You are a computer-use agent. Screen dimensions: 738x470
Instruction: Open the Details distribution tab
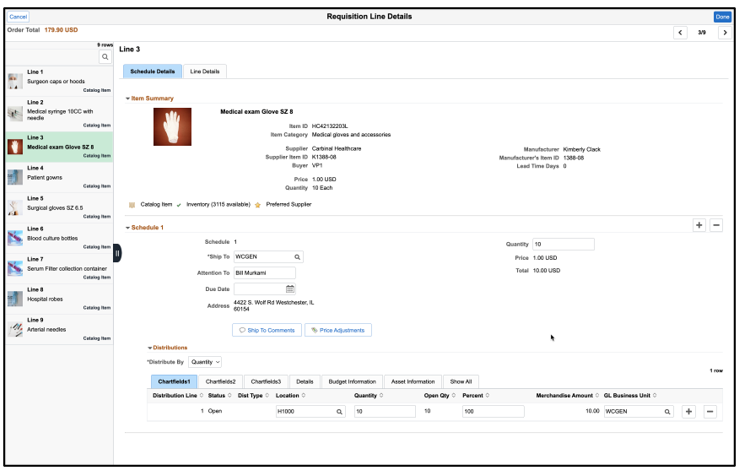305,382
